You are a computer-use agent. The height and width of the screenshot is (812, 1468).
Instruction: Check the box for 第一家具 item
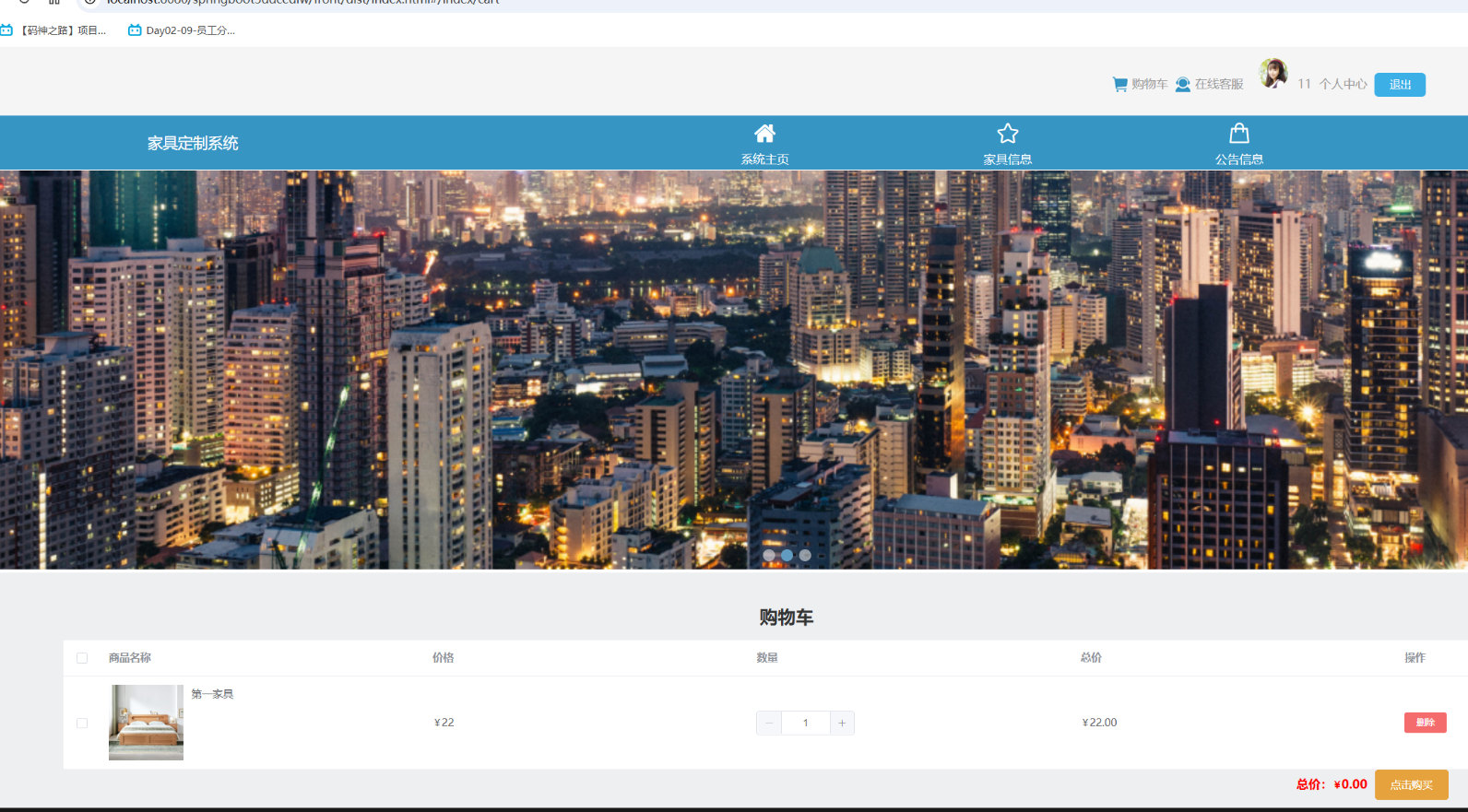(x=82, y=724)
